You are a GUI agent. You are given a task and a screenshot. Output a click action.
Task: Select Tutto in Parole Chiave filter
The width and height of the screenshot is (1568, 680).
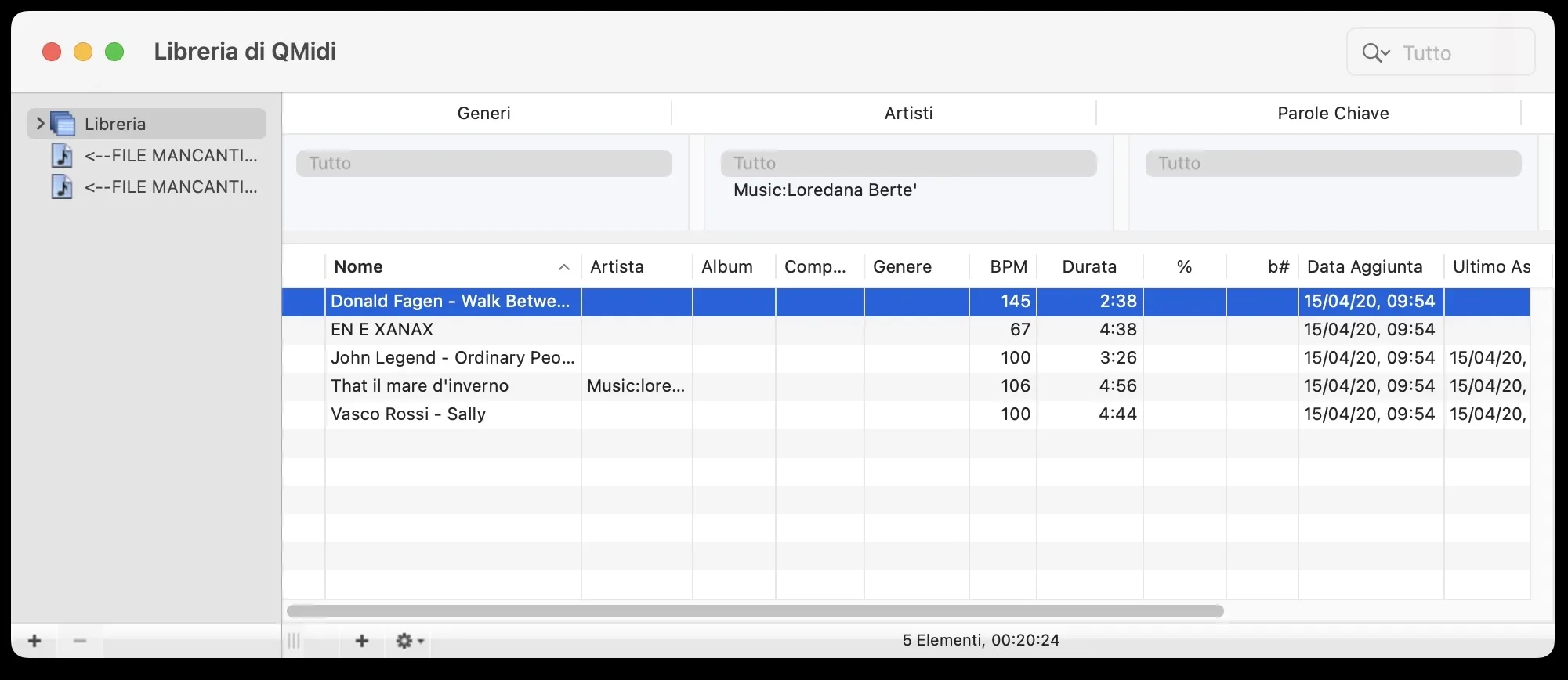tap(1333, 163)
